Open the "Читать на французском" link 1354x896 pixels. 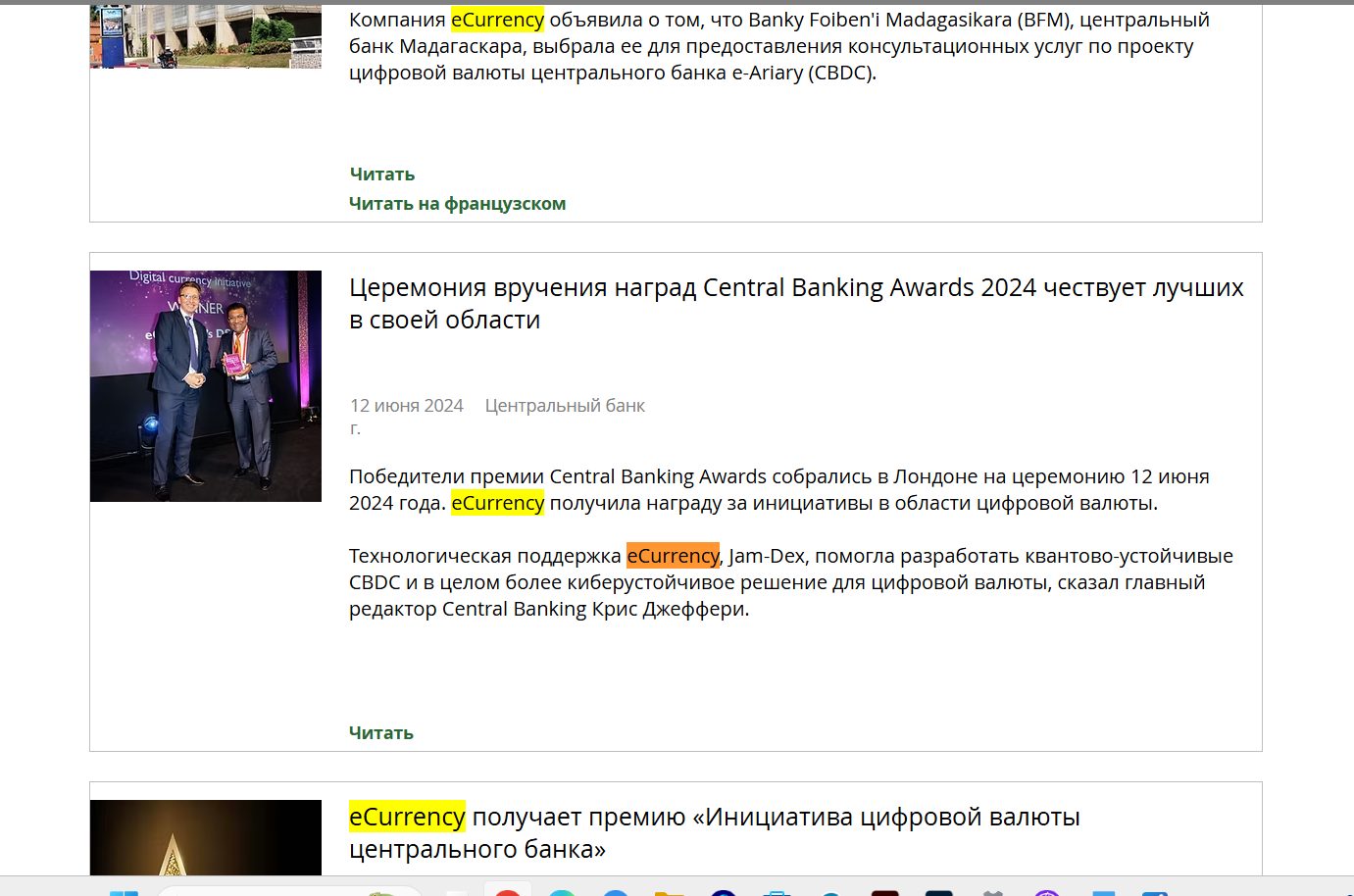(x=458, y=204)
